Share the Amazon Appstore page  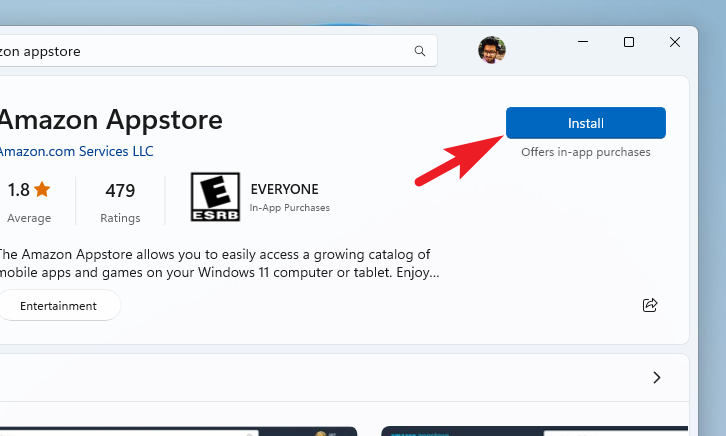tap(650, 305)
